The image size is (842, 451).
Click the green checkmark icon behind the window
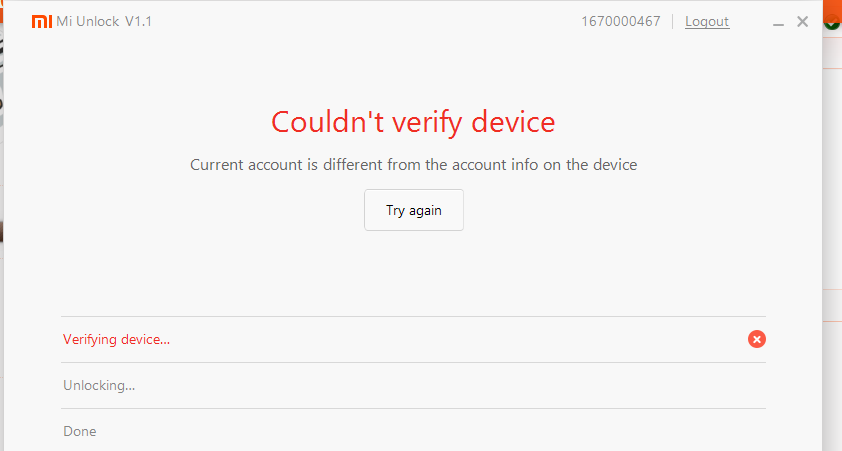(x=832, y=22)
